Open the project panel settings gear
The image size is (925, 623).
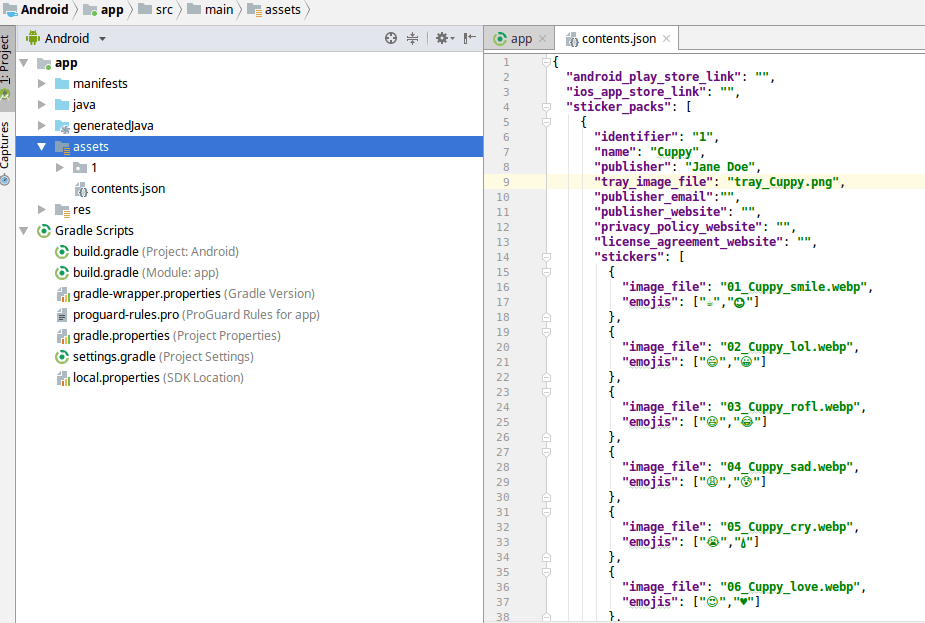point(444,38)
